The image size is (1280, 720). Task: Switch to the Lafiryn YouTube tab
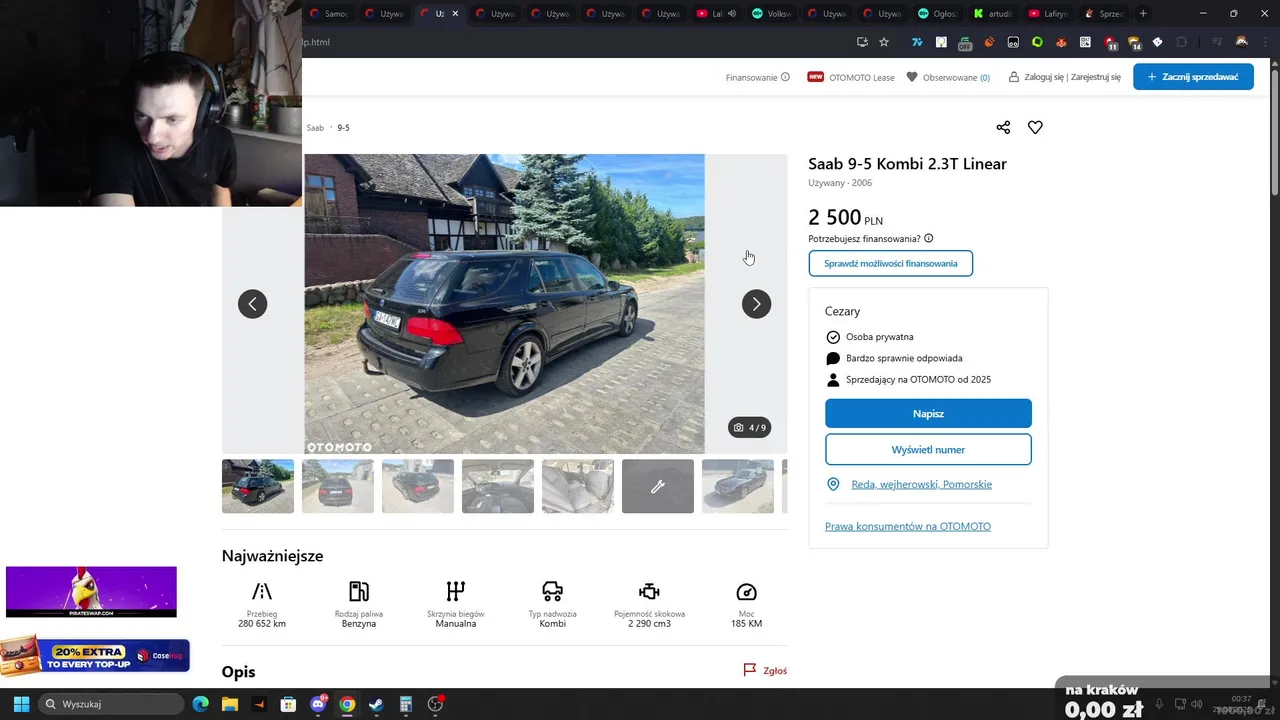[1048, 13]
